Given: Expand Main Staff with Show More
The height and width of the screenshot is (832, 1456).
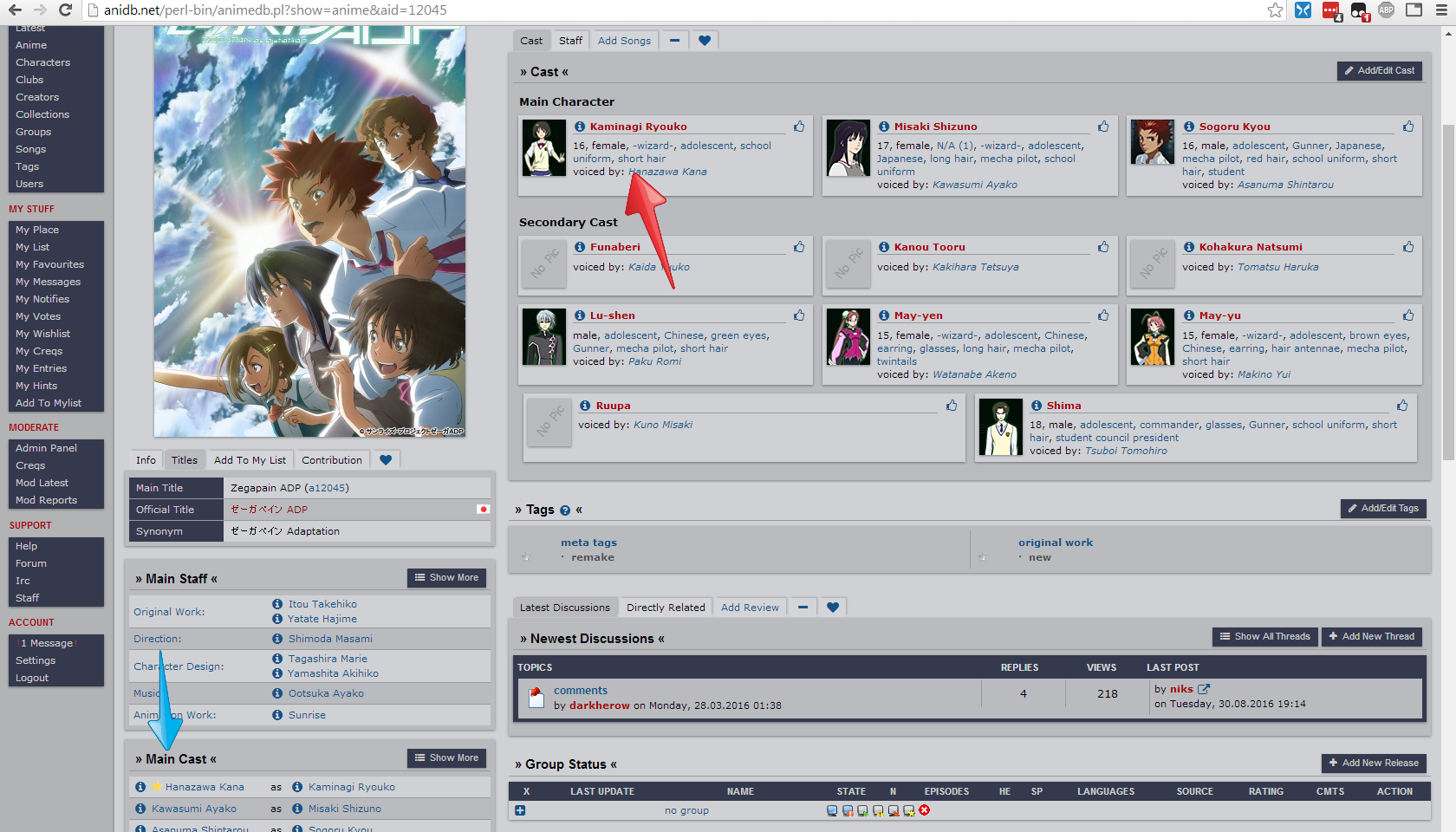Looking at the screenshot, I should coord(446,578).
